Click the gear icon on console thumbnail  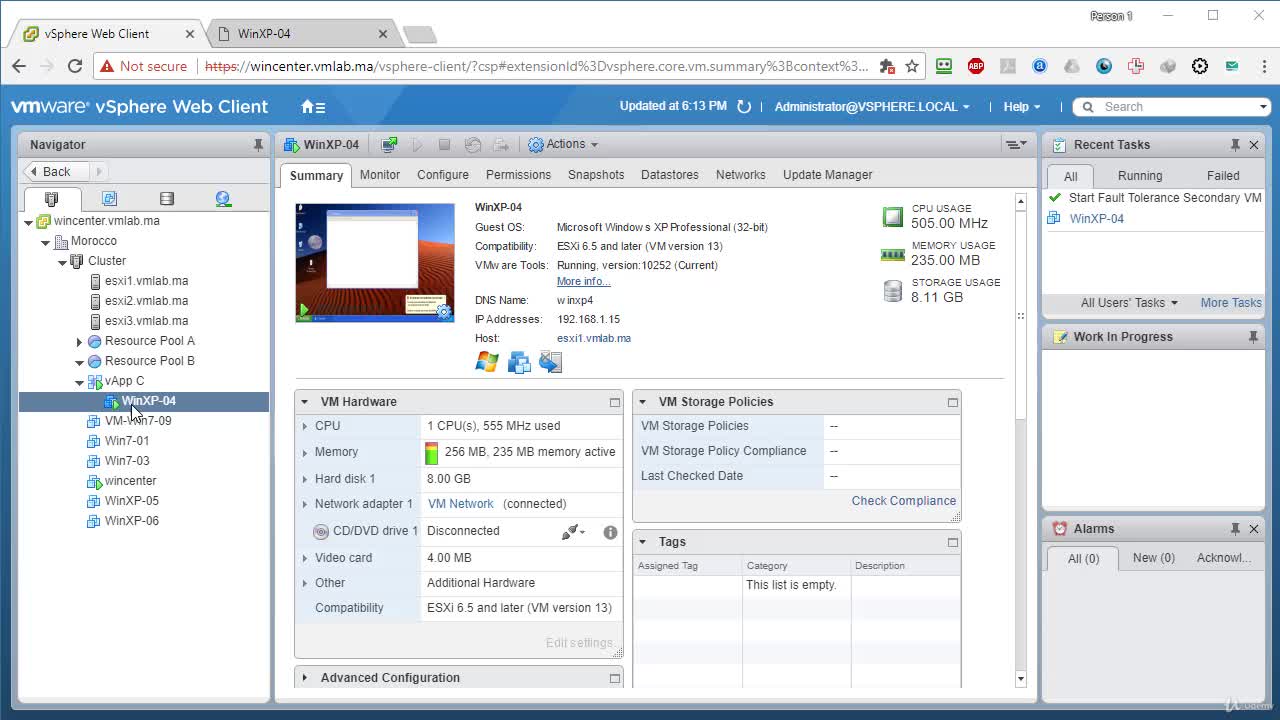[x=444, y=312]
